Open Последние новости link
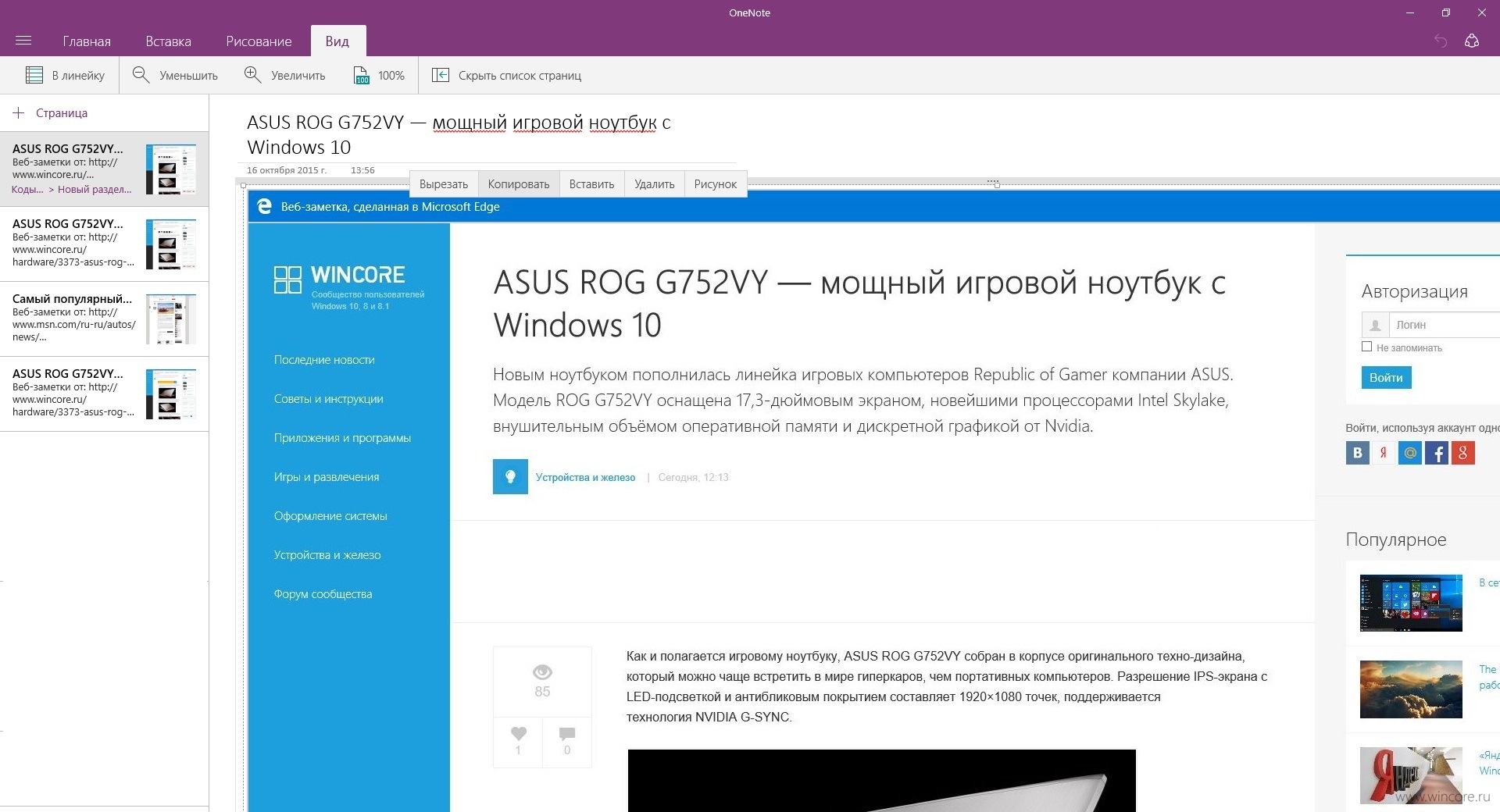Screen dimensions: 1500x812 coord(324,360)
